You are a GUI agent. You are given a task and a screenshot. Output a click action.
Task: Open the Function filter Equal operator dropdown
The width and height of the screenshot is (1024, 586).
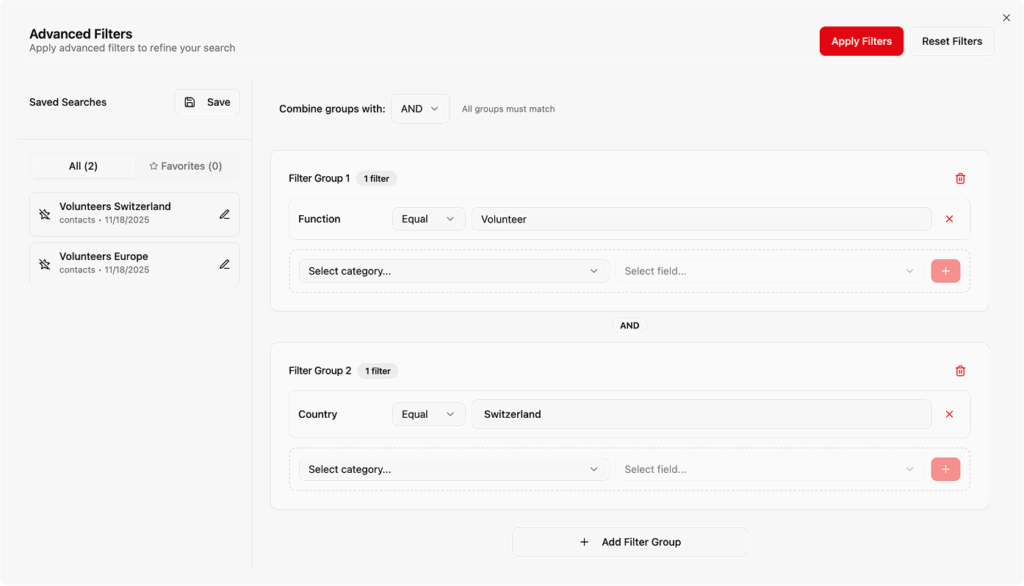pos(428,219)
